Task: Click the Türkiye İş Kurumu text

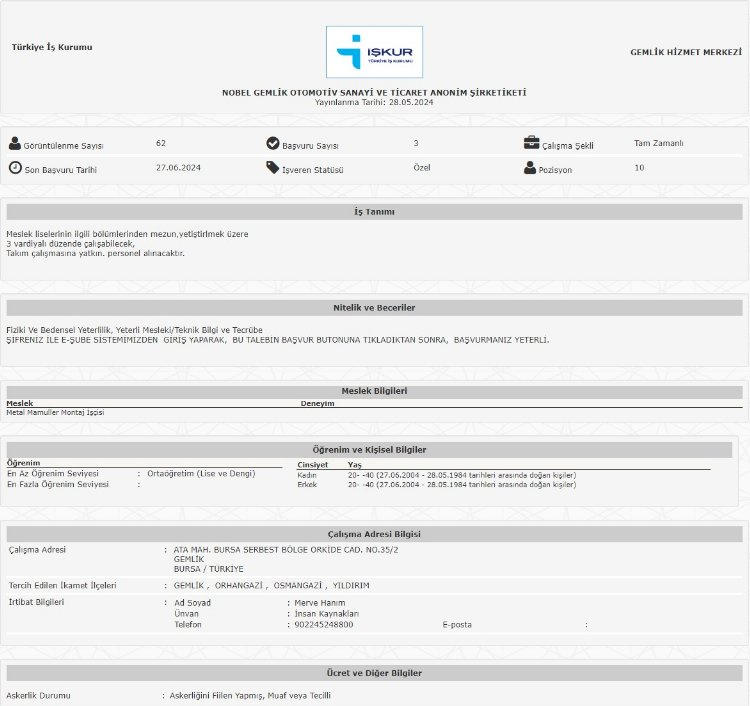Action: point(52,47)
